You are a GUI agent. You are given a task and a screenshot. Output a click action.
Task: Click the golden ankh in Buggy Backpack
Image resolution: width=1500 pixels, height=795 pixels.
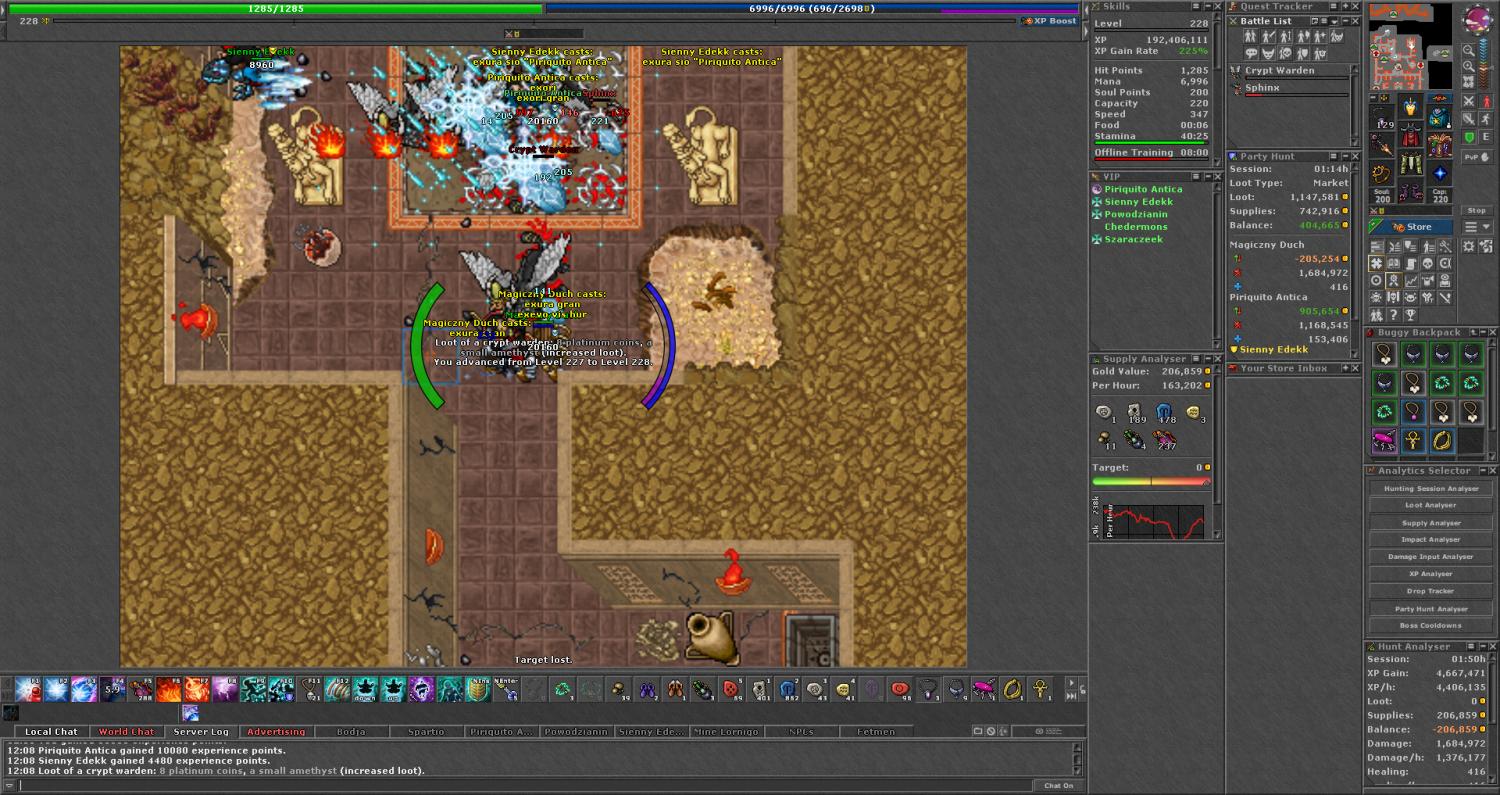point(1412,441)
